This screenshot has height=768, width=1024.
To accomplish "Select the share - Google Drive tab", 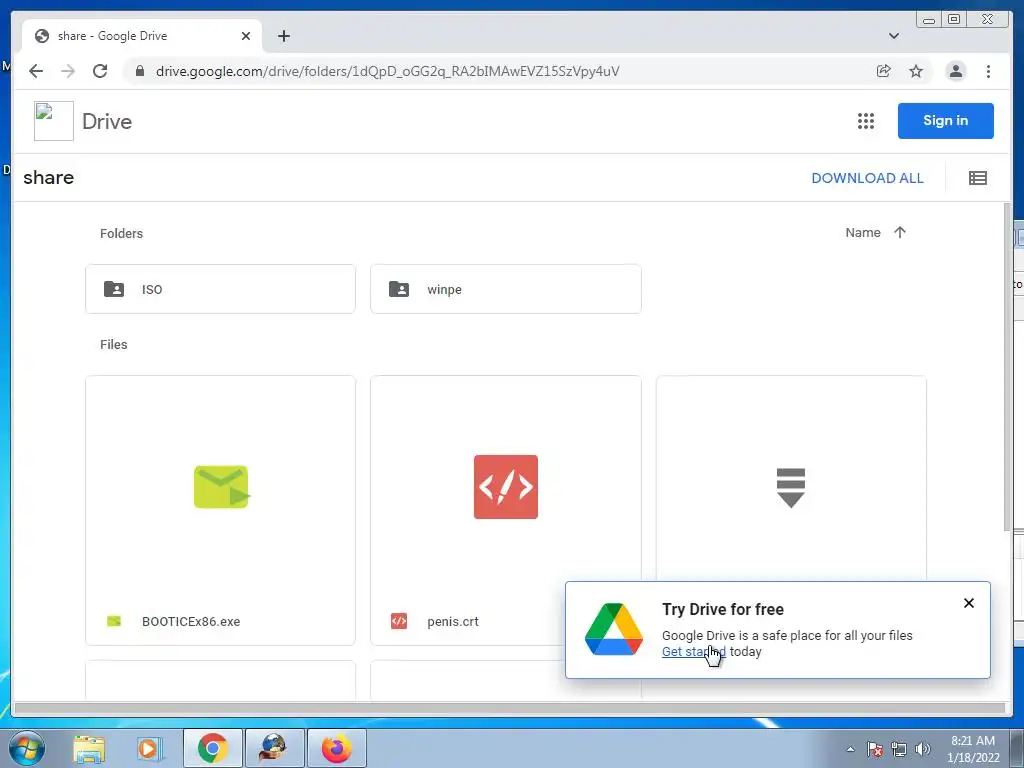I will tap(142, 36).
